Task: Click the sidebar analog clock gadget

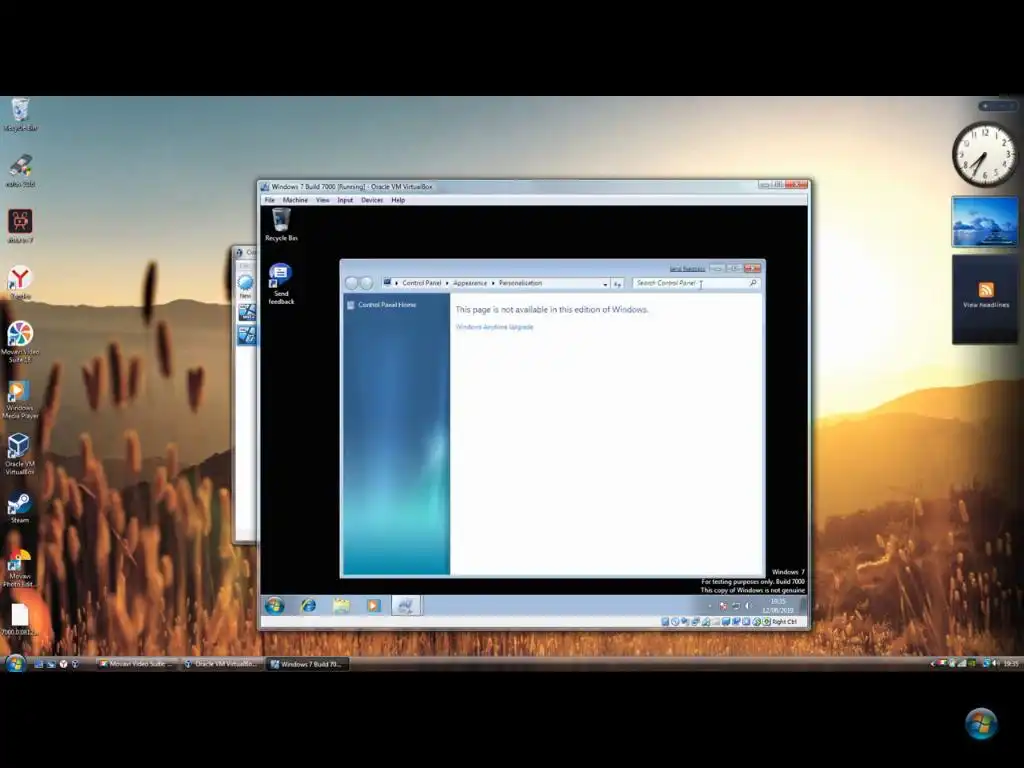Action: pos(984,154)
